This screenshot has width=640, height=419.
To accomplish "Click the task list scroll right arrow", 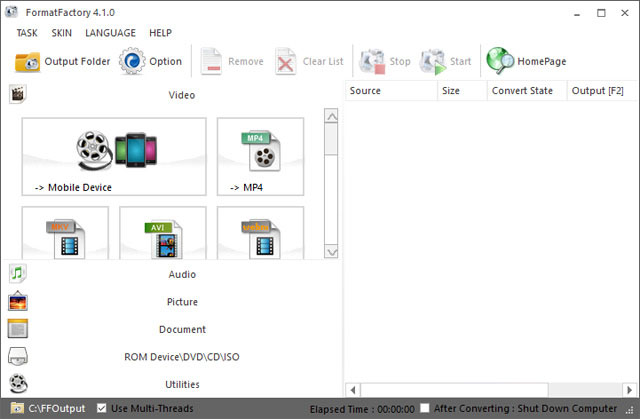I will pyautogui.click(x=629, y=390).
